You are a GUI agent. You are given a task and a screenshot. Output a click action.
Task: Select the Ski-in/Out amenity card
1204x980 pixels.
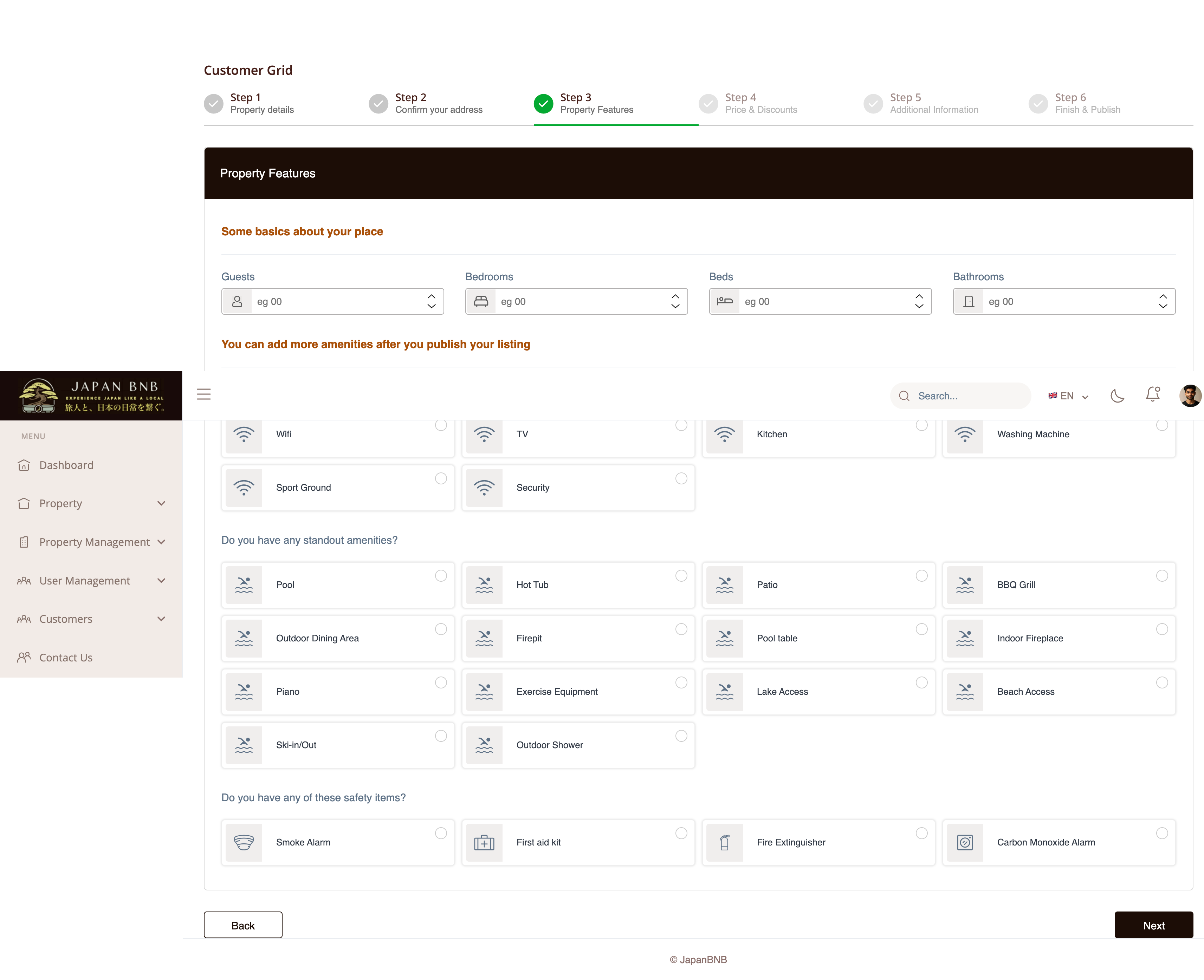[x=338, y=745]
